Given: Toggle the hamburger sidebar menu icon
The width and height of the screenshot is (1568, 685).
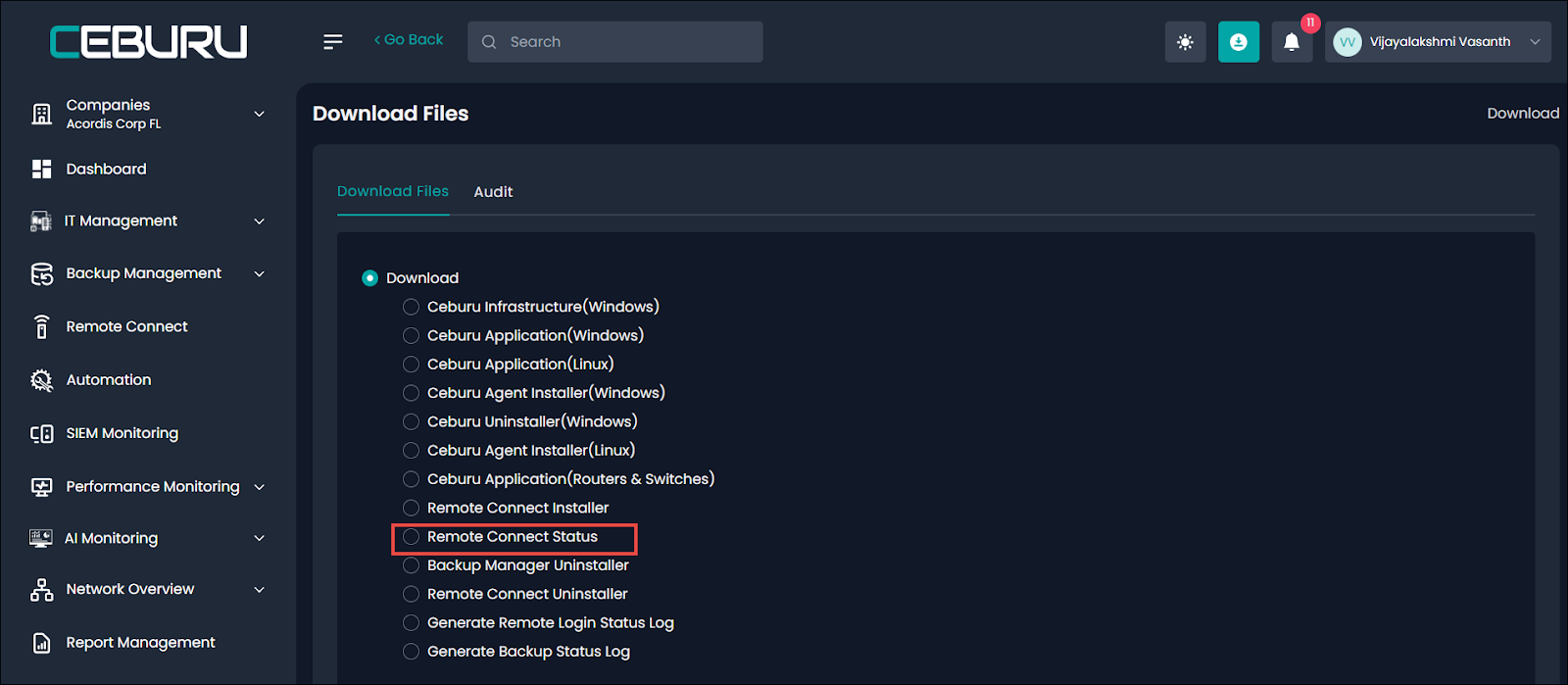Looking at the screenshot, I should pos(333,41).
